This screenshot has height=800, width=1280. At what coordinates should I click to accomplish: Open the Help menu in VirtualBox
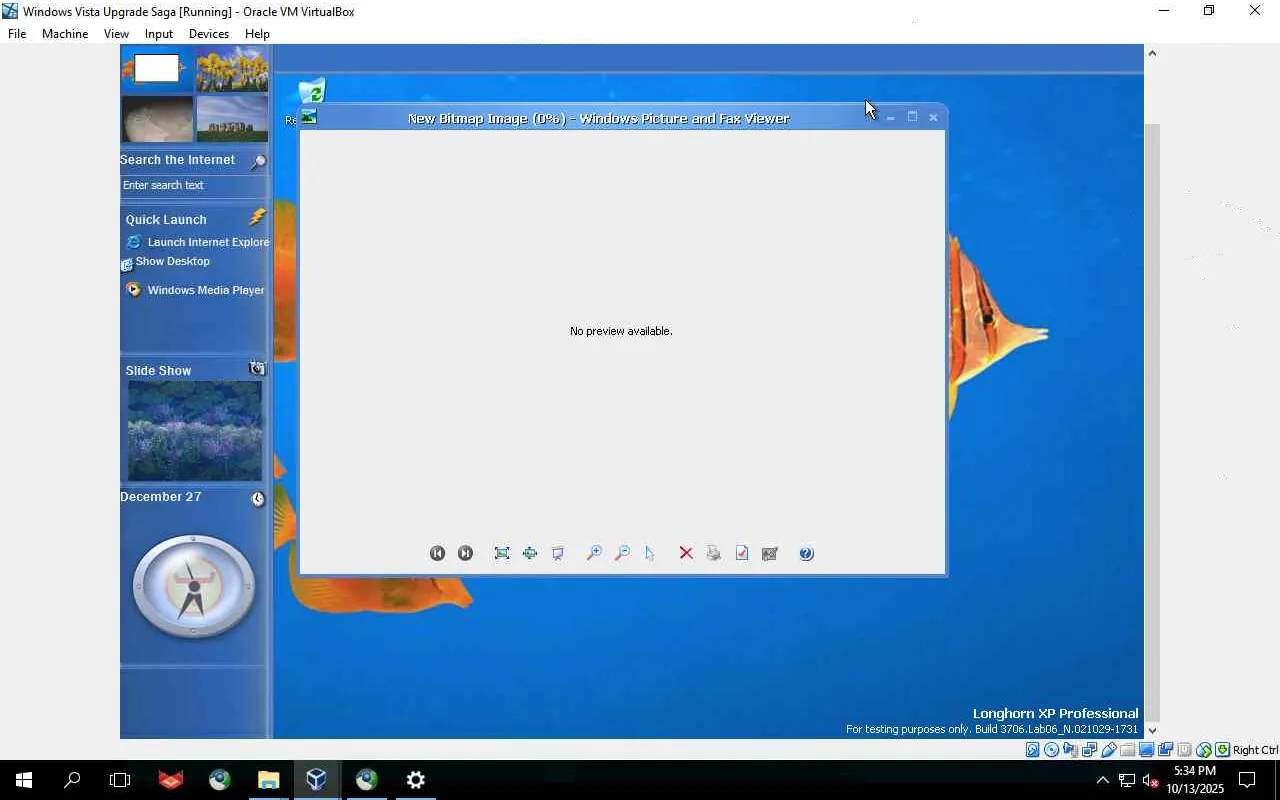tap(257, 33)
